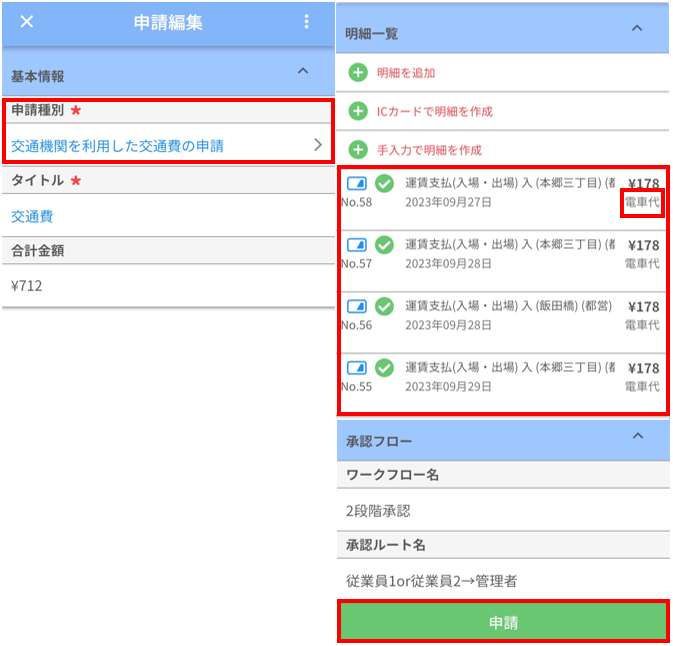
Task: Open the 申請種別 selection chevron
Action: click(318, 145)
